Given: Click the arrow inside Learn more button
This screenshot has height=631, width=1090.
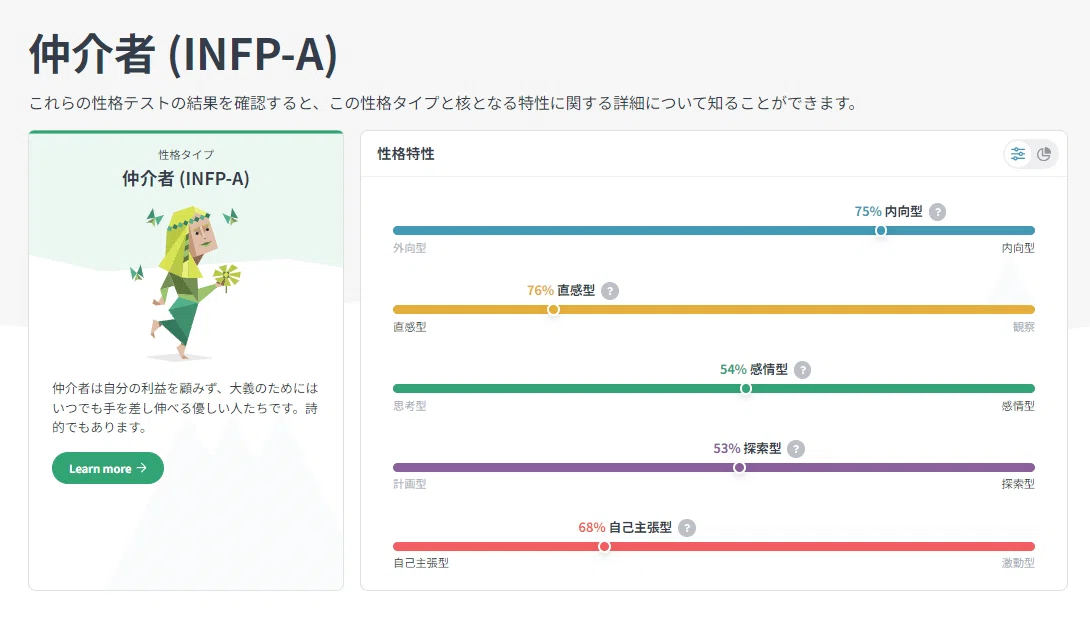Looking at the screenshot, I should coord(142,468).
